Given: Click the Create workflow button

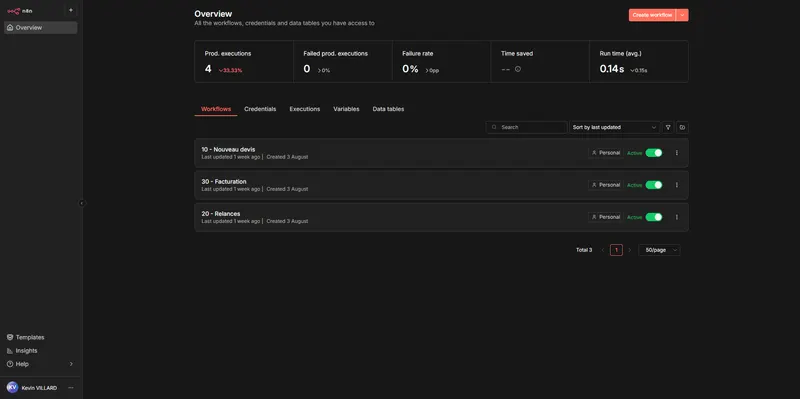Looking at the screenshot, I should pos(652,15).
